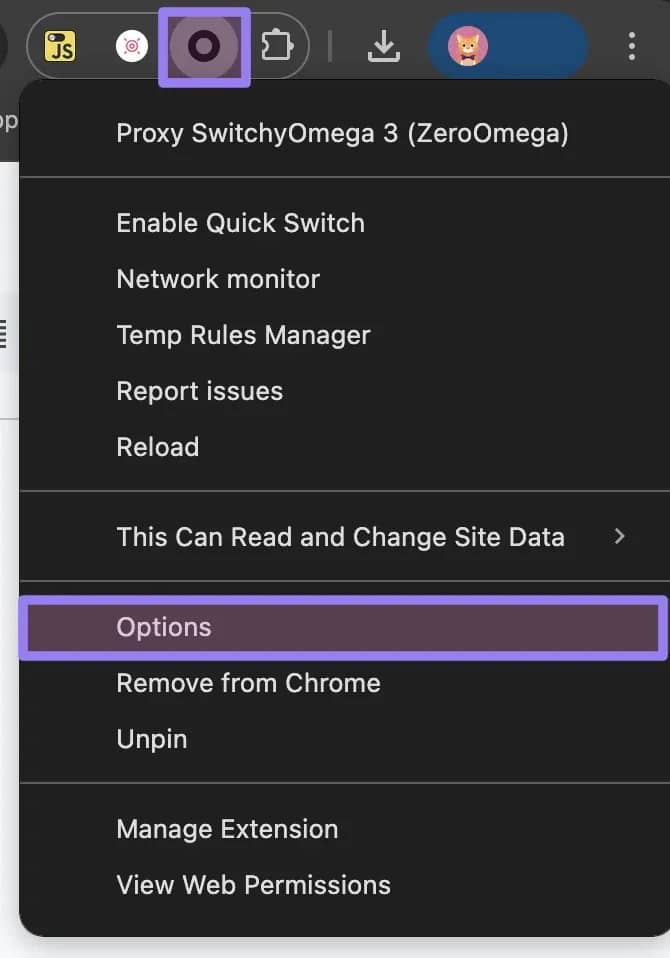Open Temp Rules Manager

click(x=243, y=335)
